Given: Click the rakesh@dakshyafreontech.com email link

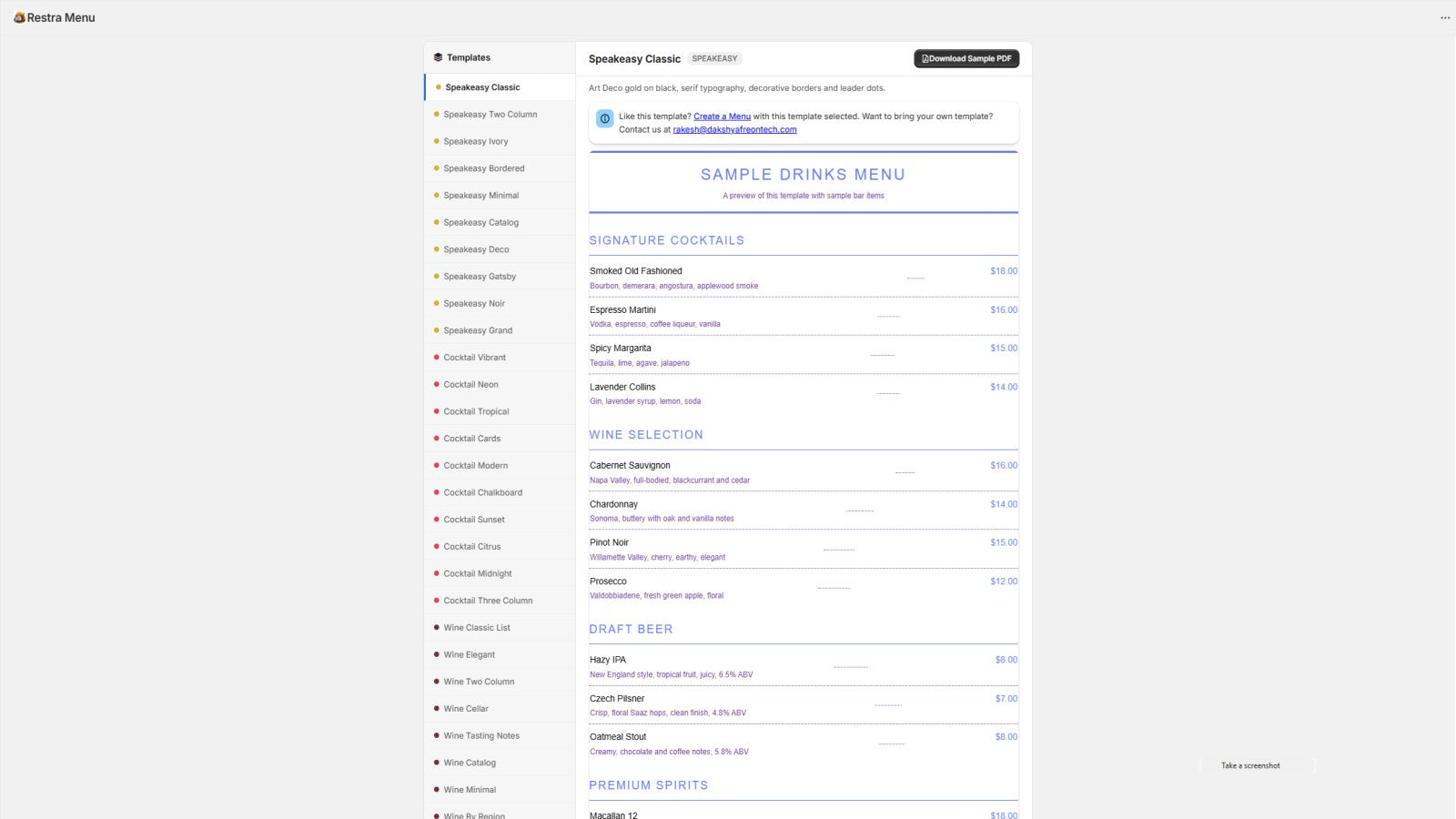Looking at the screenshot, I should click(x=733, y=129).
